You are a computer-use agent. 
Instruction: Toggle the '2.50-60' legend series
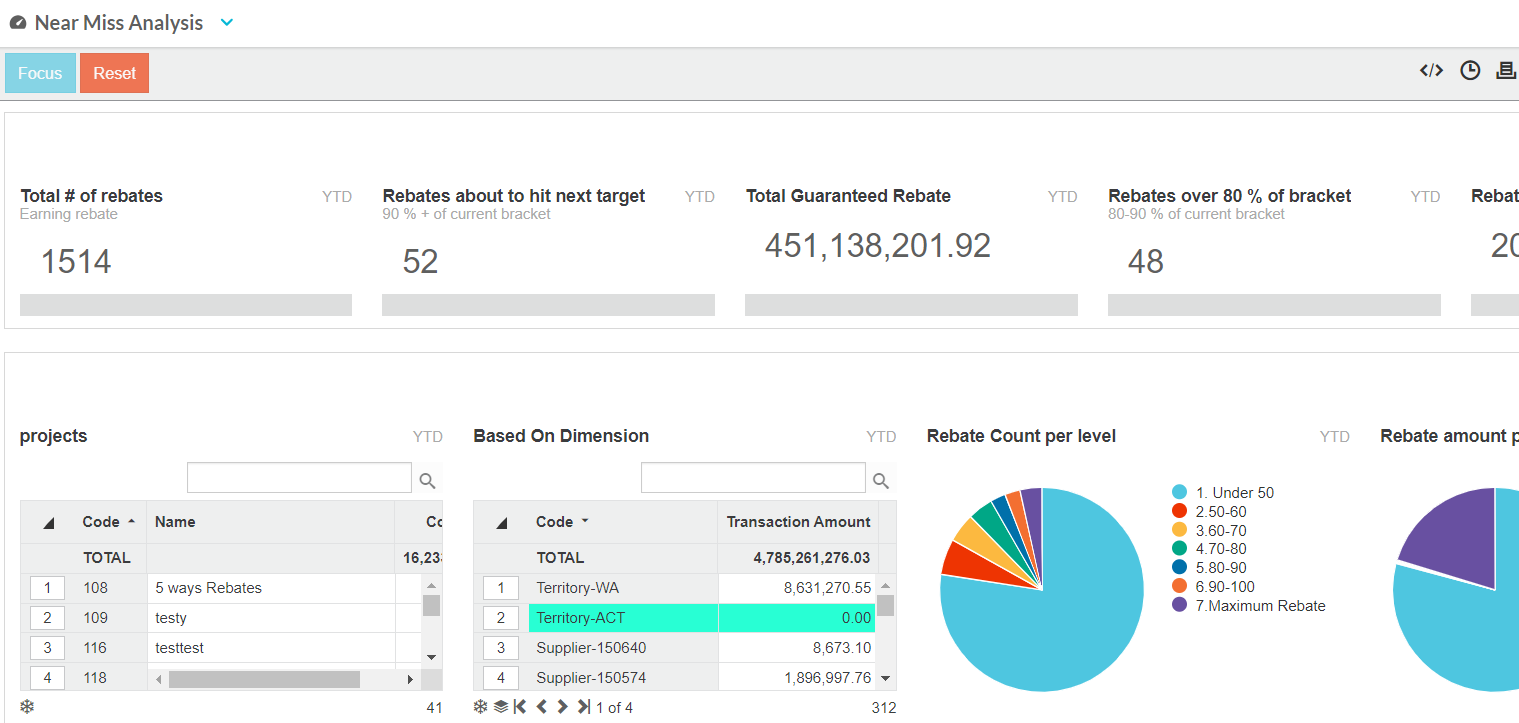coord(1220,512)
